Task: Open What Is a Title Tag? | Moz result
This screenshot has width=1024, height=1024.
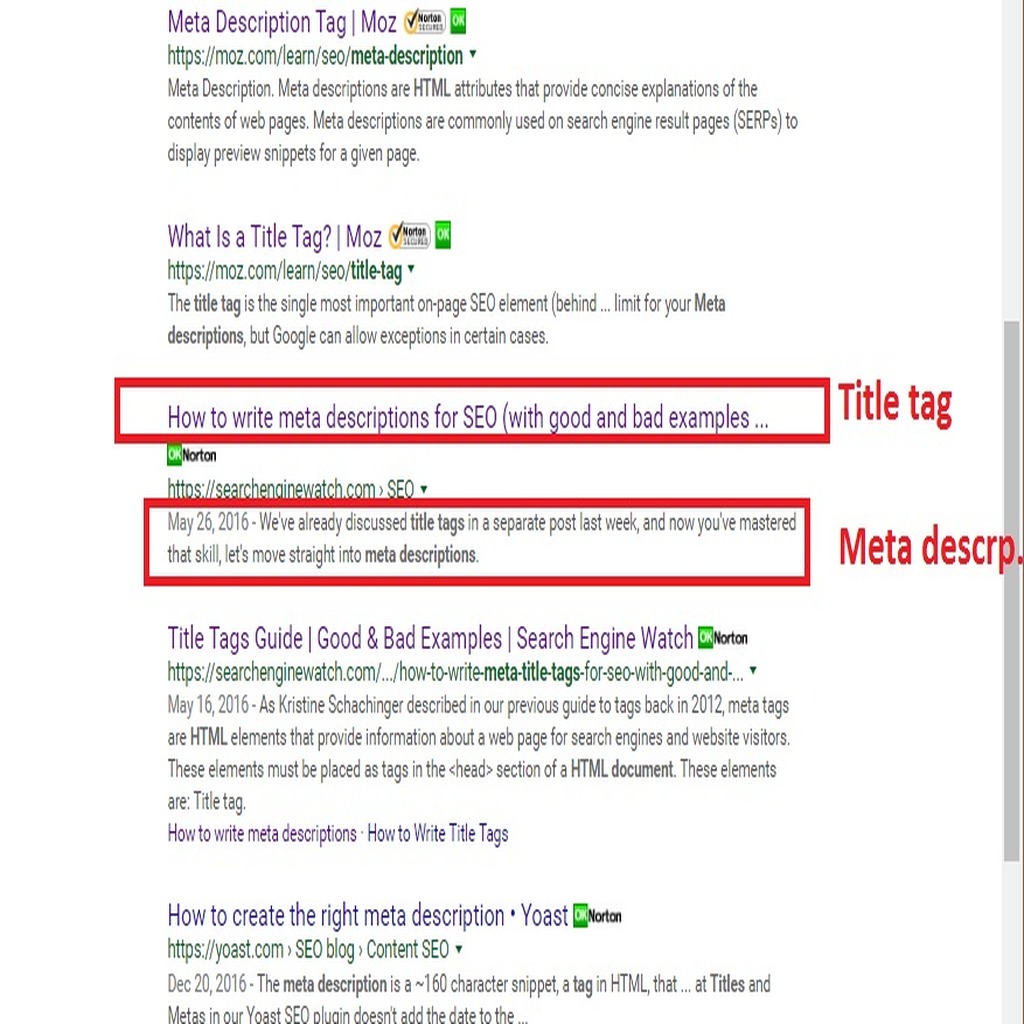Action: [x=274, y=237]
